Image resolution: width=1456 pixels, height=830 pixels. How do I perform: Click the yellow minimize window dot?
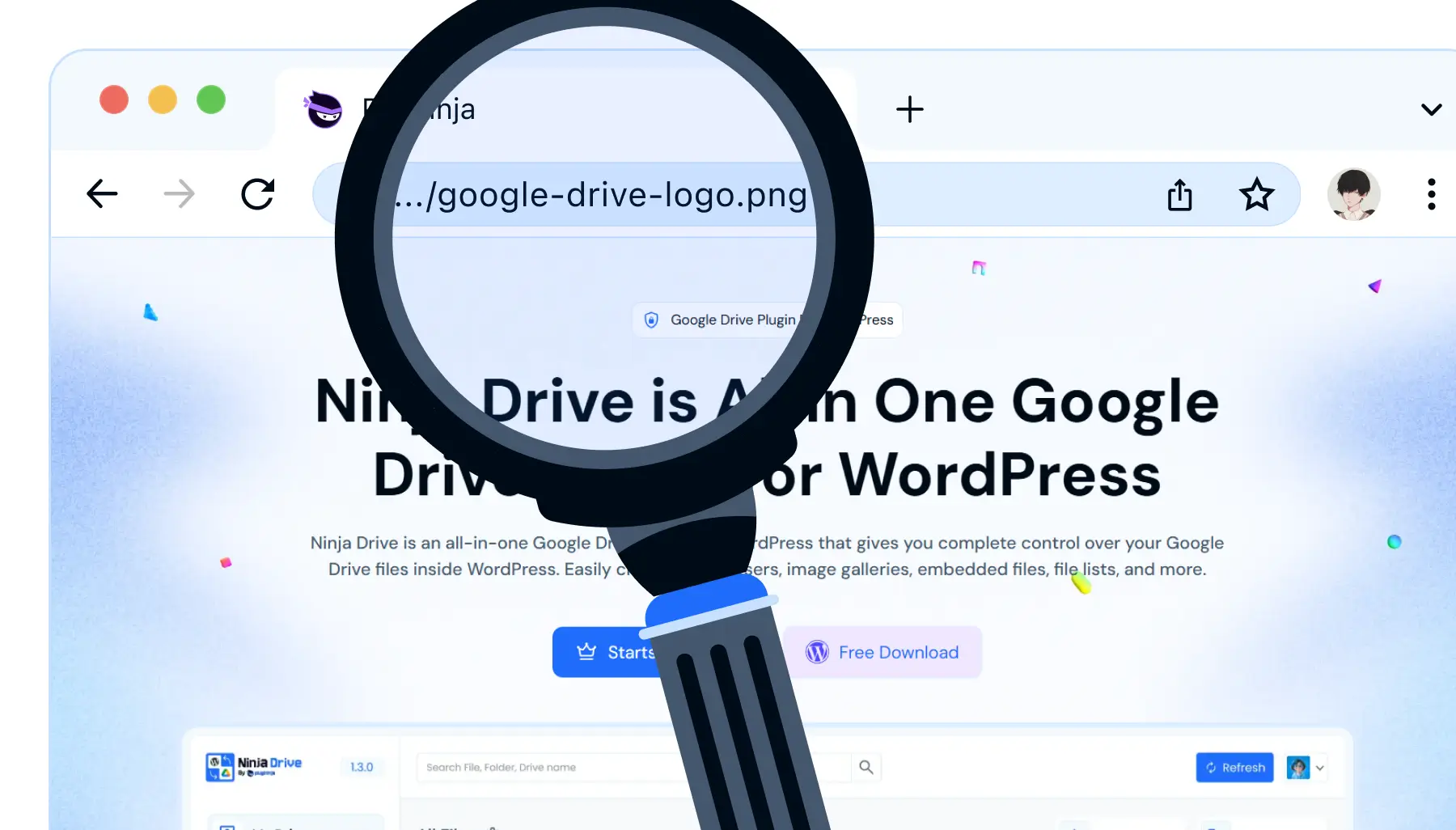tap(163, 100)
